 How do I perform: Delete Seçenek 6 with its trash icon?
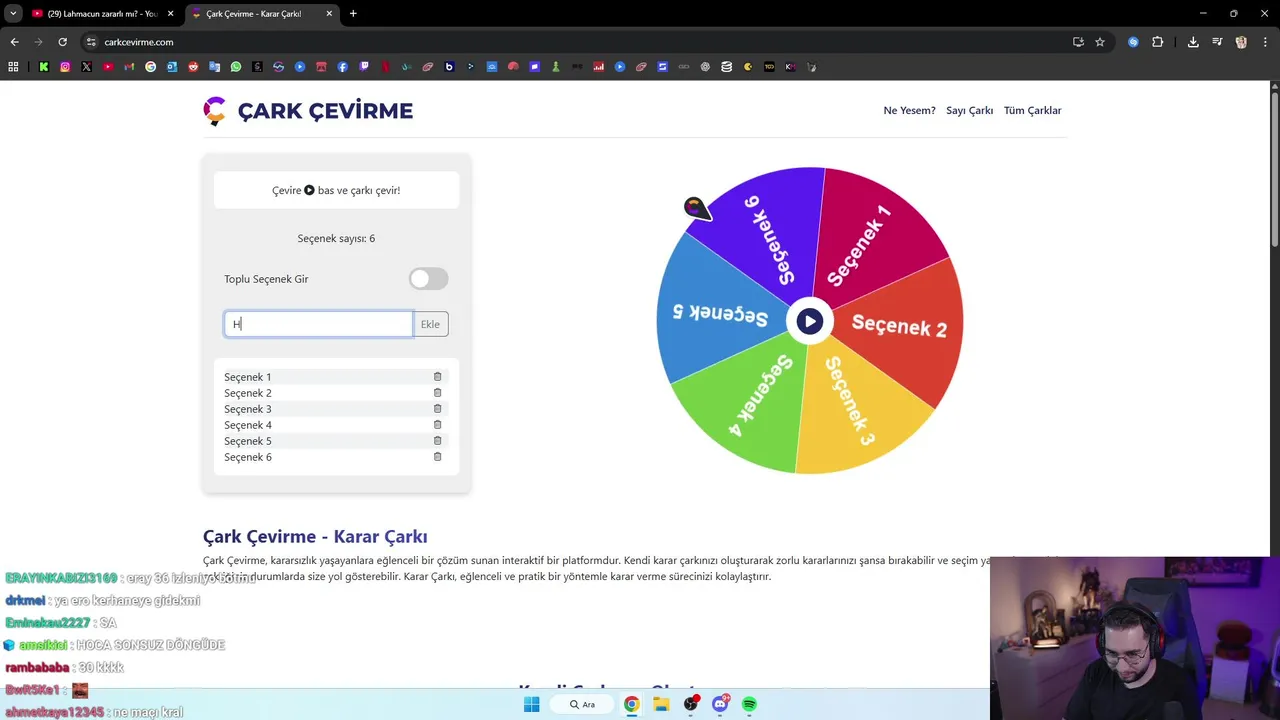[437, 457]
